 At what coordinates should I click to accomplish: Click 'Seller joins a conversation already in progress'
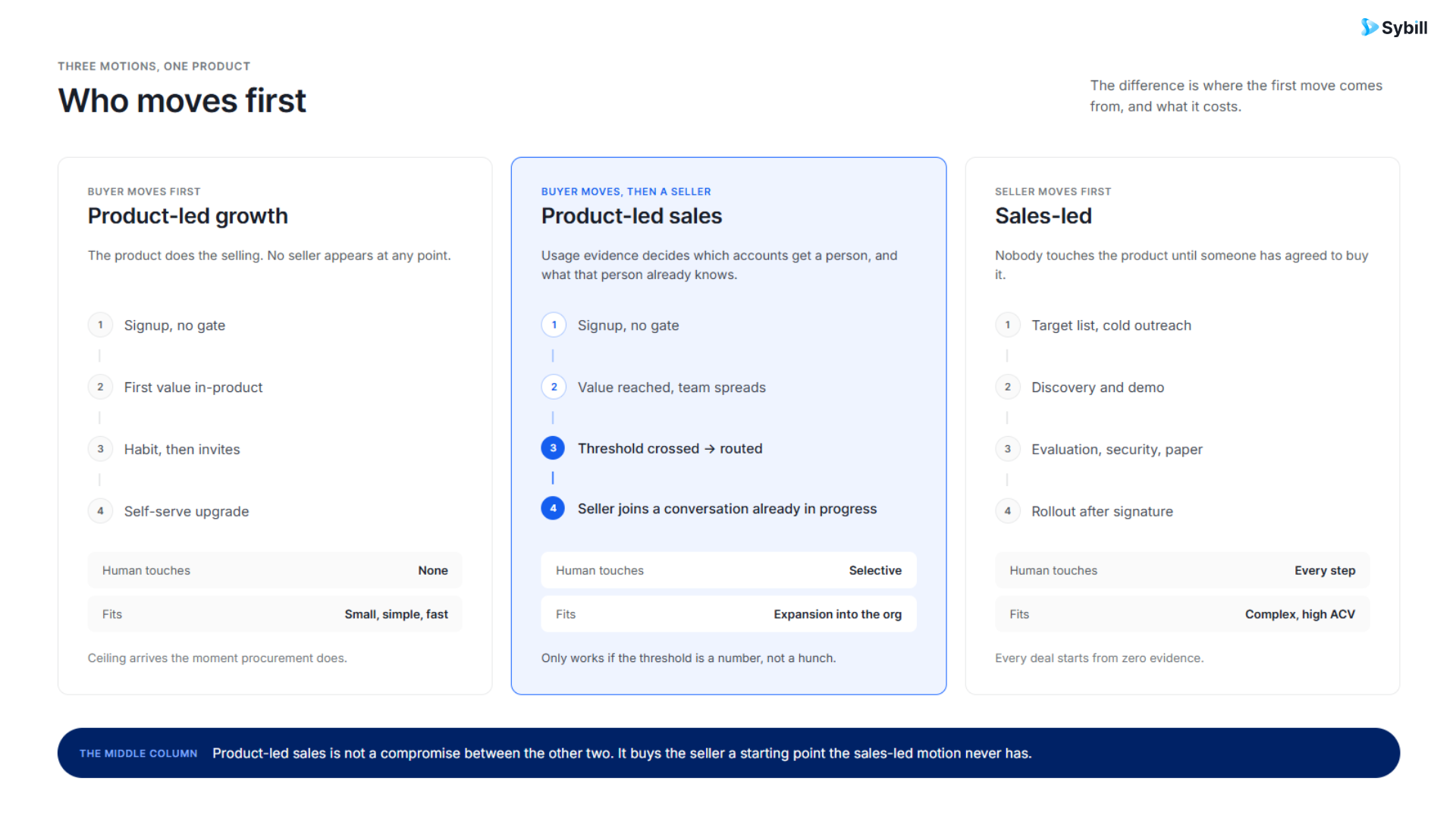click(x=727, y=509)
